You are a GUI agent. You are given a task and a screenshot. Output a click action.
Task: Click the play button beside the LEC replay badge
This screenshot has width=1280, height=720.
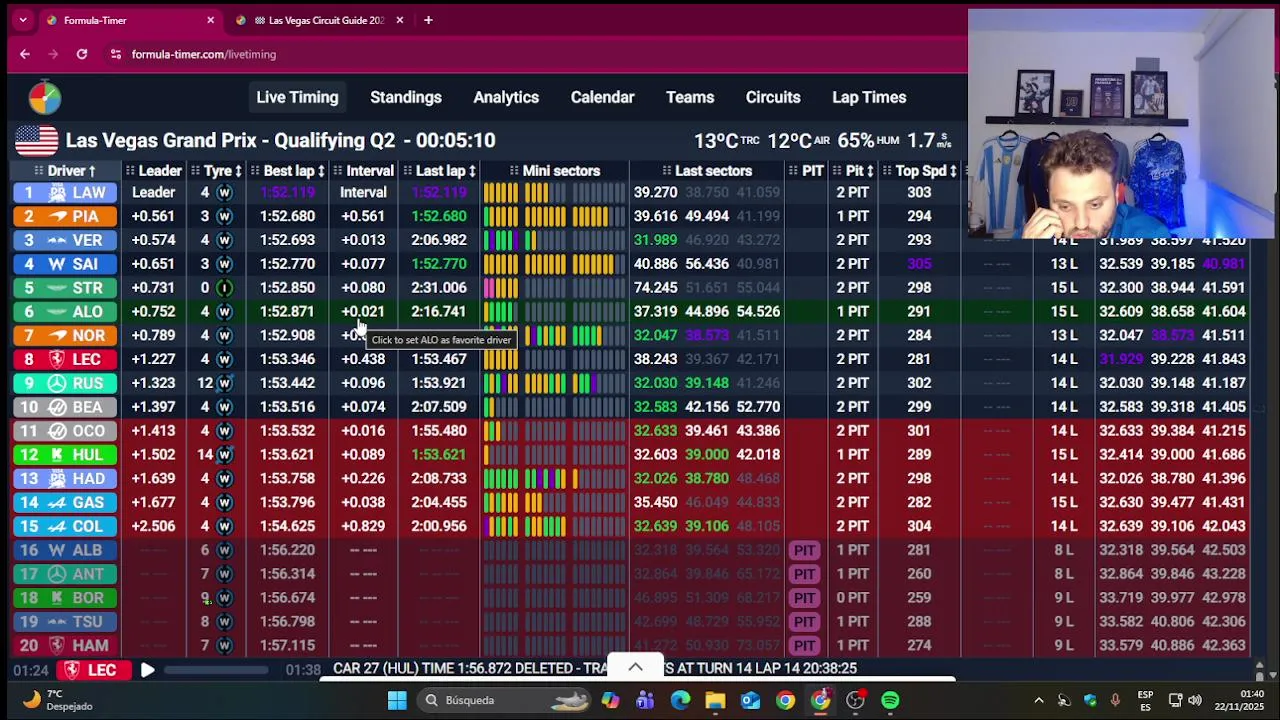click(147, 670)
